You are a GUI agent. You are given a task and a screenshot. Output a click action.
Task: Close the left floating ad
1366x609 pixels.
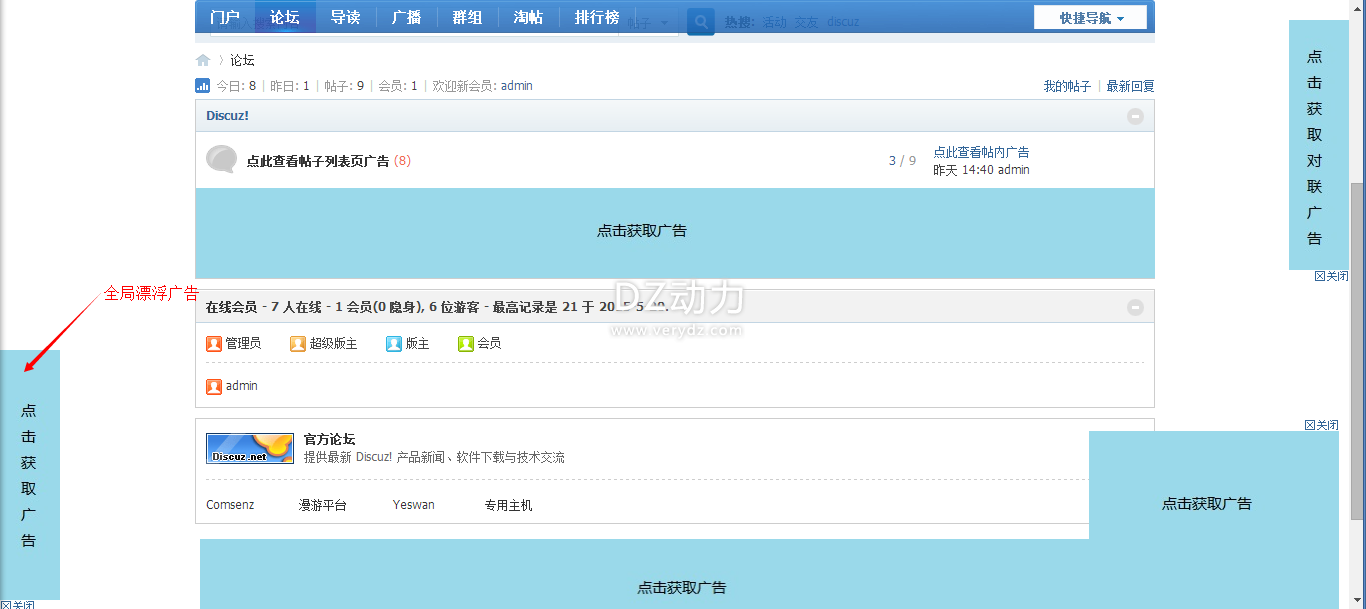(x=17, y=604)
